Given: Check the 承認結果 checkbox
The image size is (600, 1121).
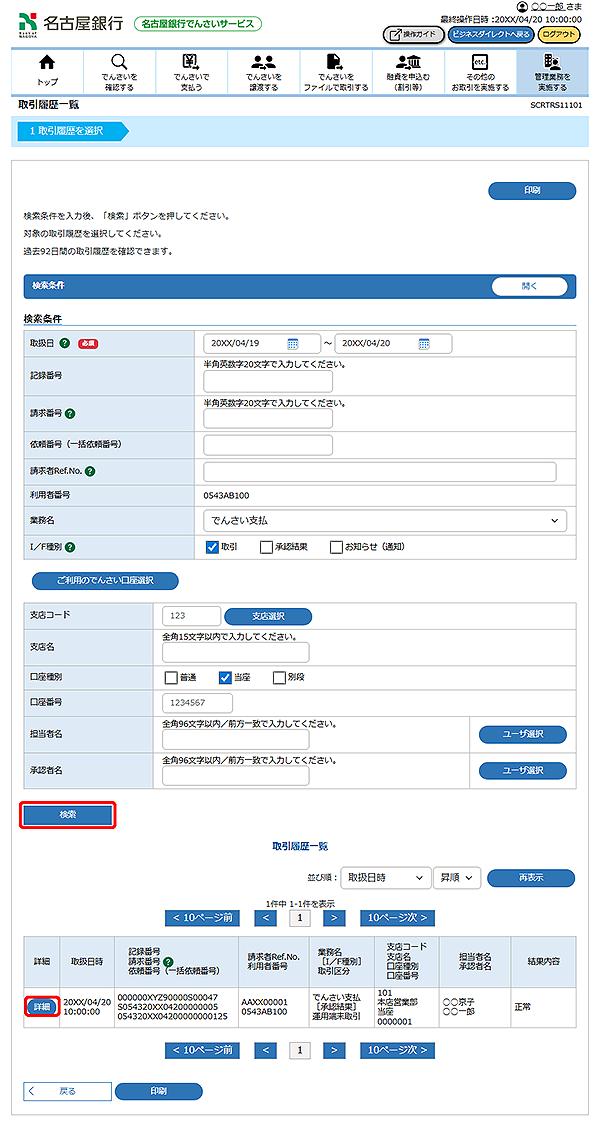Looking at the screenshot, I should pos(266,547).
